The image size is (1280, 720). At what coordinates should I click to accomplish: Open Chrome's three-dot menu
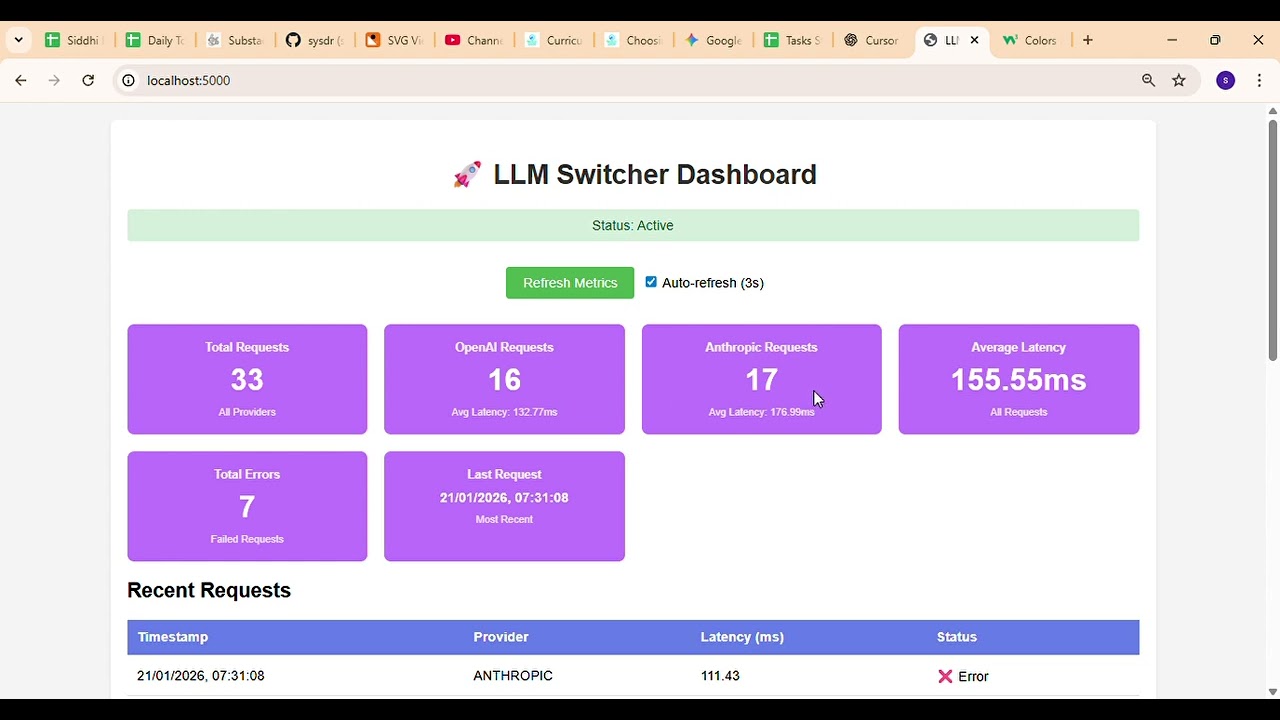[1259, 80]
